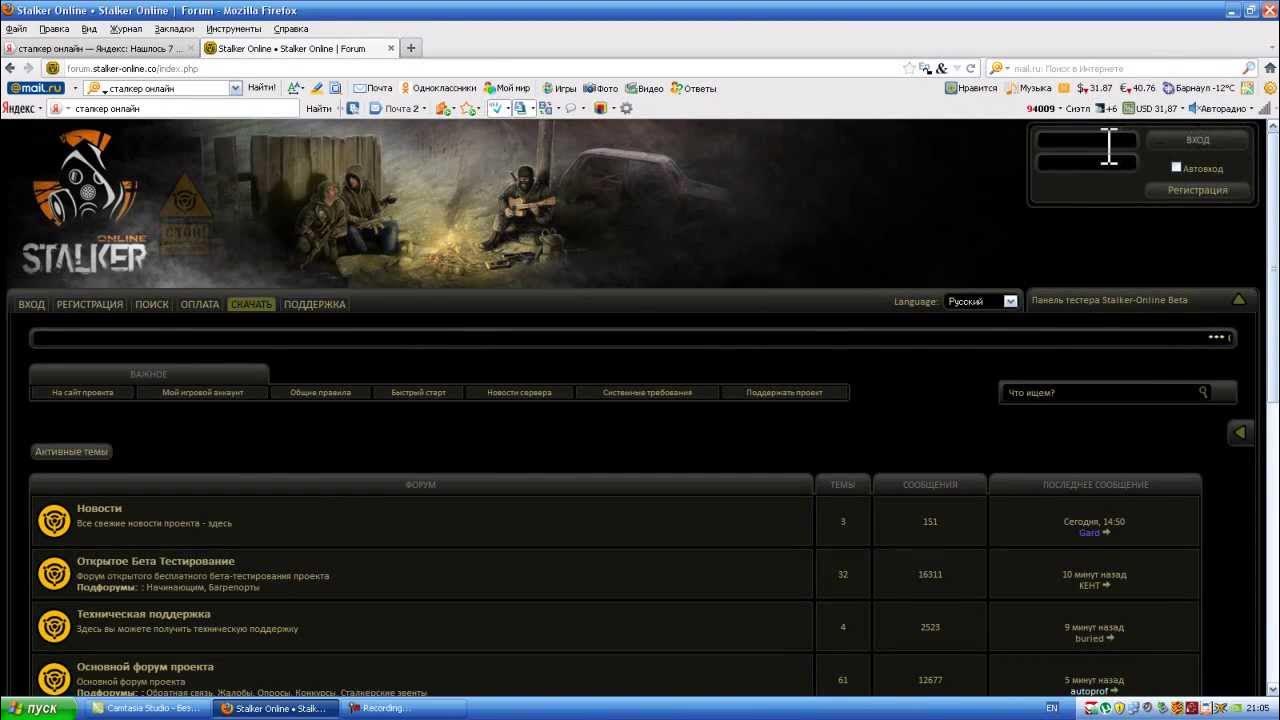Open a new browser tab with the plus button
The width and height of the screenshot is (1280, 720).
click(410, 48)
